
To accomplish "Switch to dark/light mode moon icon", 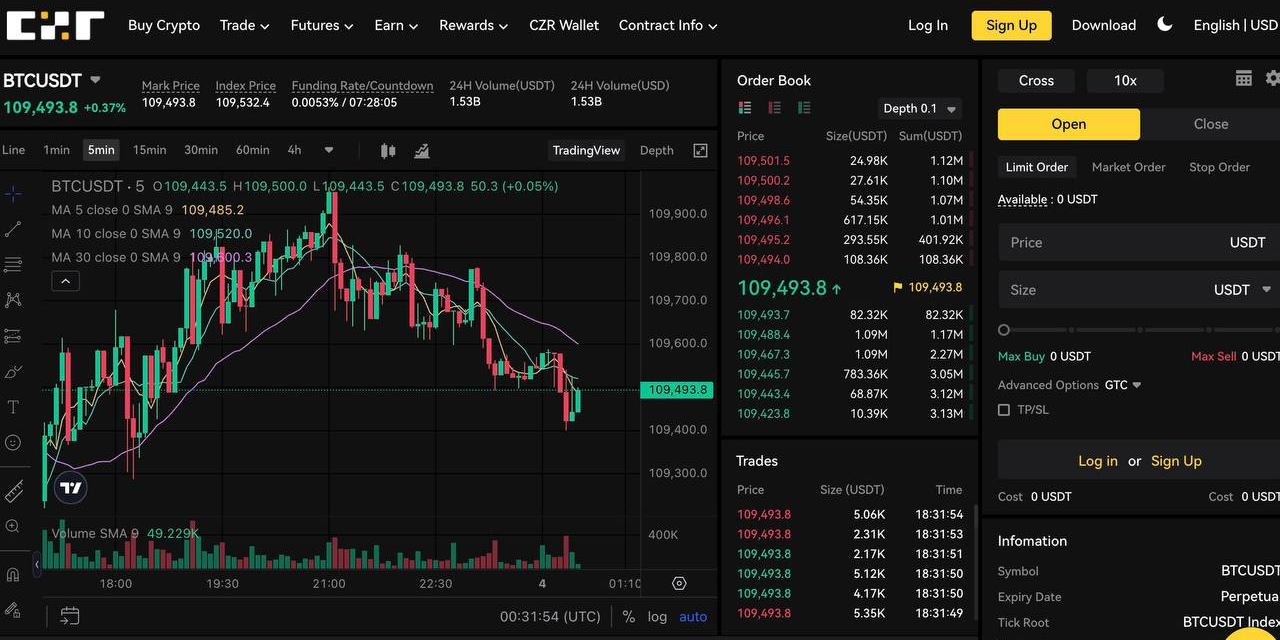I will click(1164, 25).
